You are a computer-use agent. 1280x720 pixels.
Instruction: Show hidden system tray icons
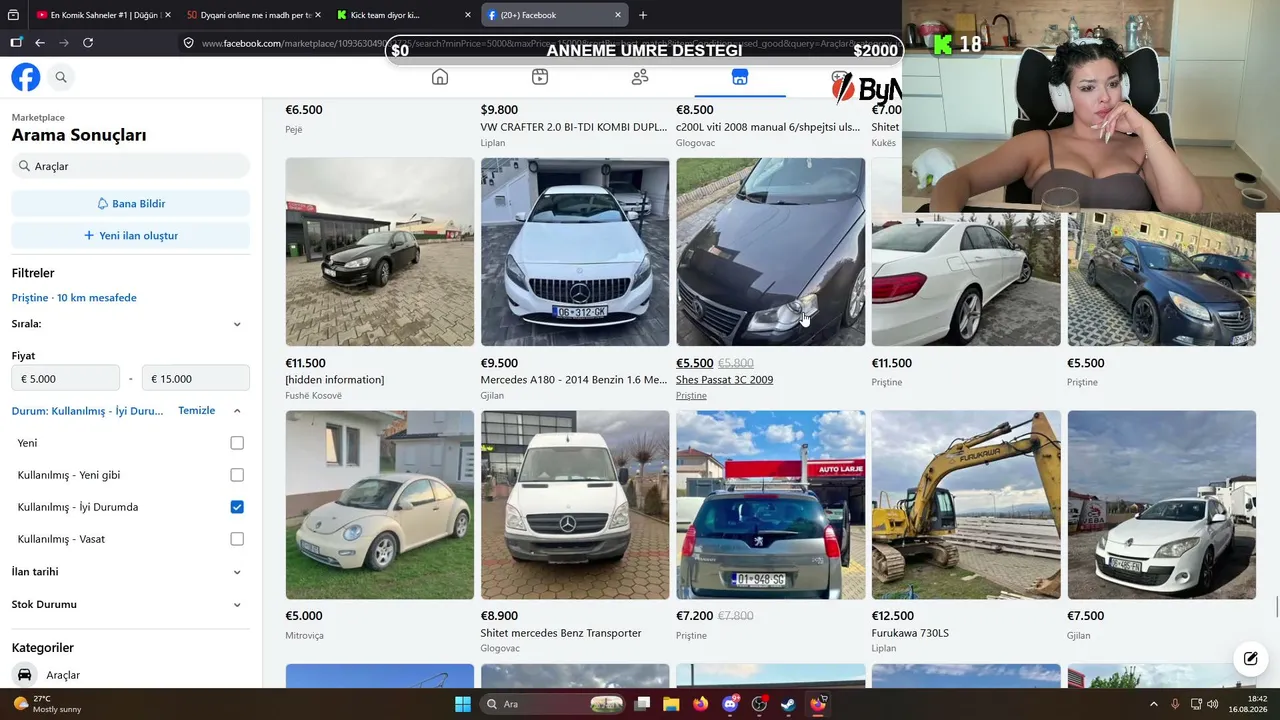tap(1153, 704)
